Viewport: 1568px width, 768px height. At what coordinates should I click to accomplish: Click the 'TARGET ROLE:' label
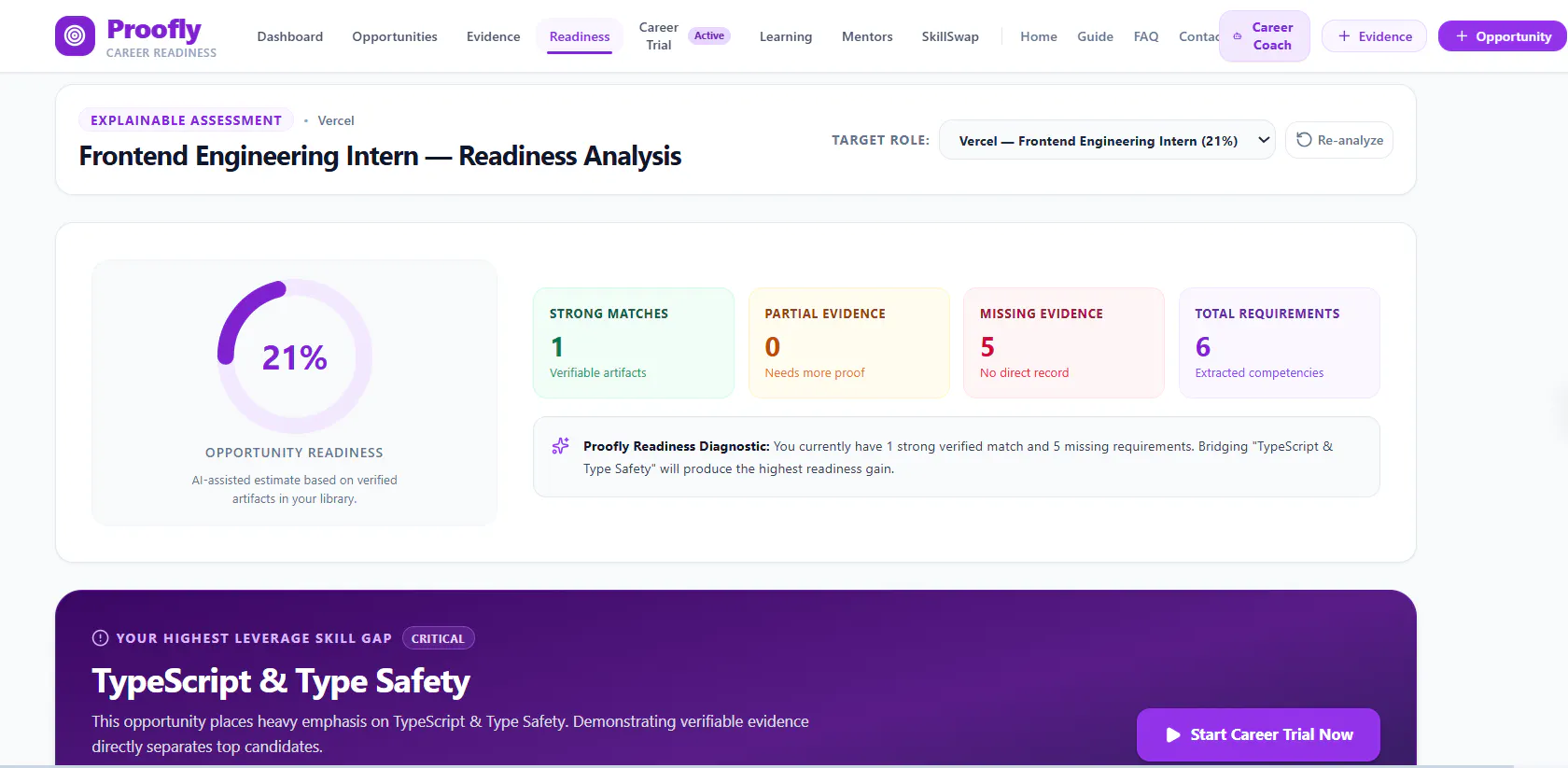pyautogui.click(x=880, y=140)
